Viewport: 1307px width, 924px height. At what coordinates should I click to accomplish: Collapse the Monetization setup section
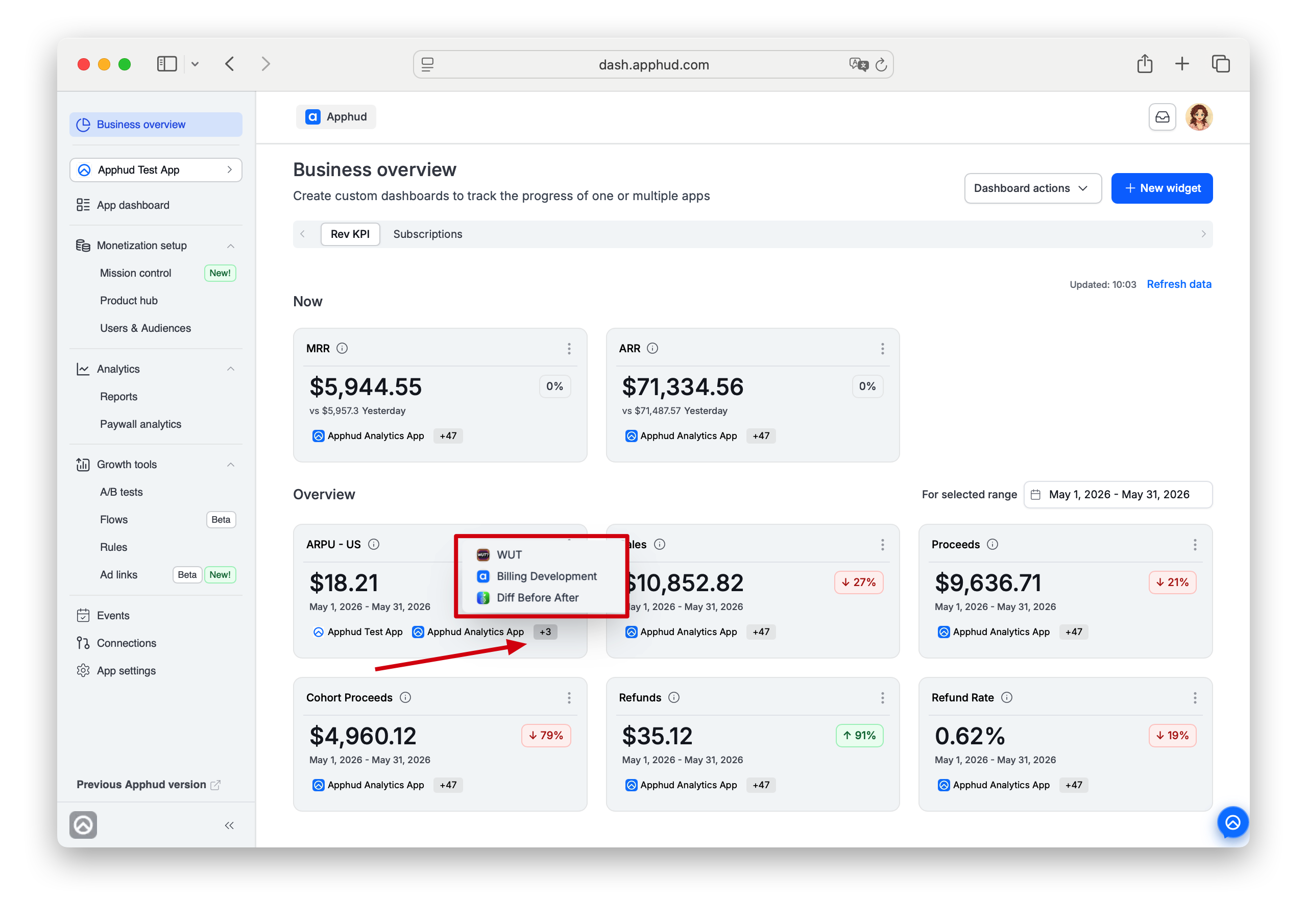click(231, 246)
